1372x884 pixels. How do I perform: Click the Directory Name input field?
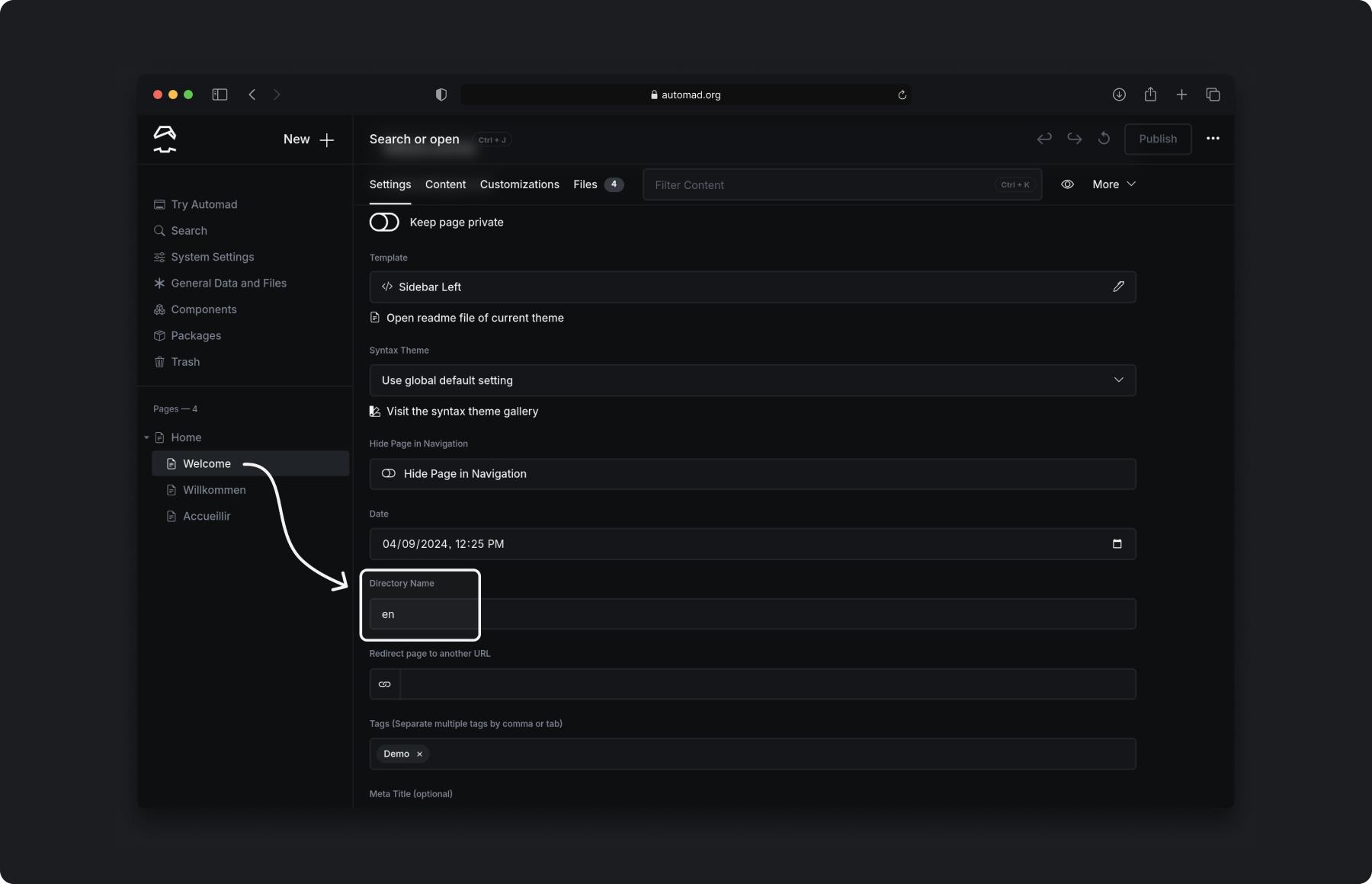click(752, 614)
